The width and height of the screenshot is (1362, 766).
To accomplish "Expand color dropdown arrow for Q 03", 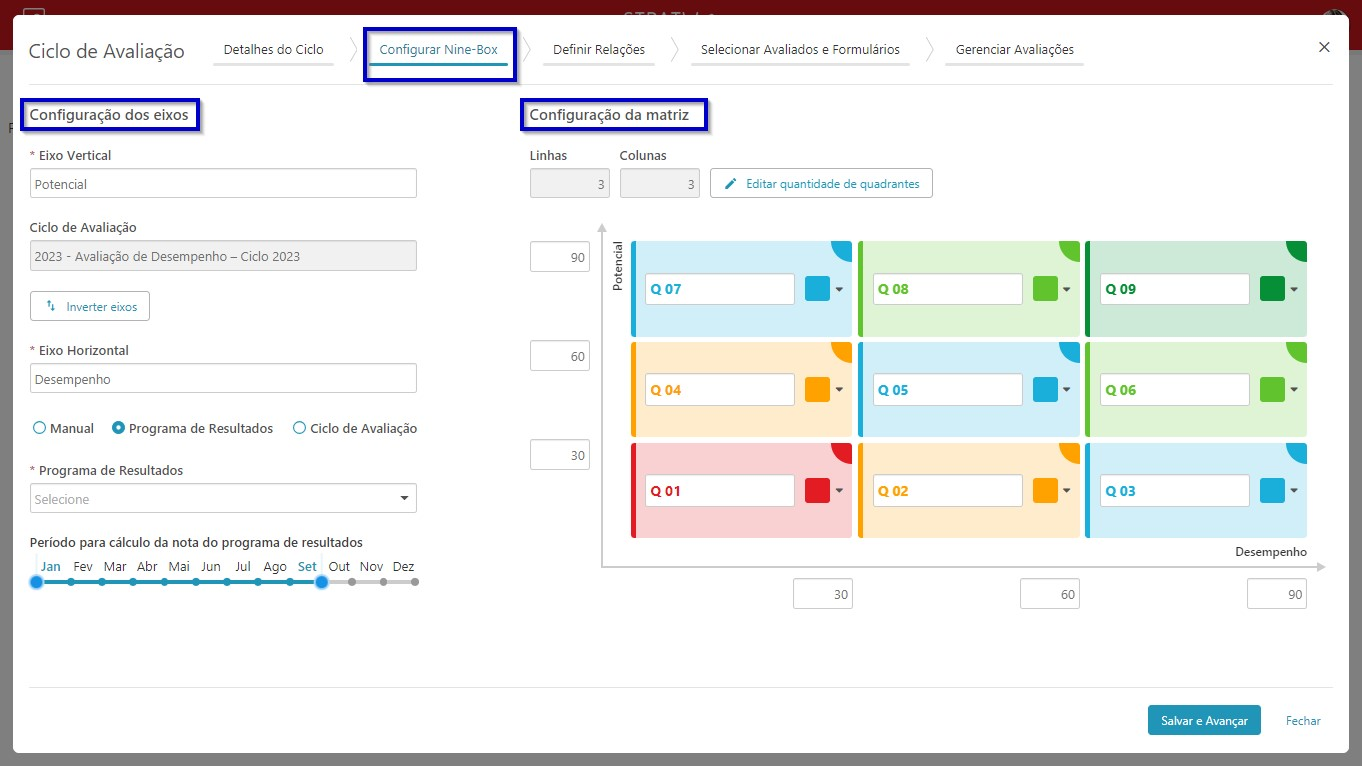I will point(1294,492).
